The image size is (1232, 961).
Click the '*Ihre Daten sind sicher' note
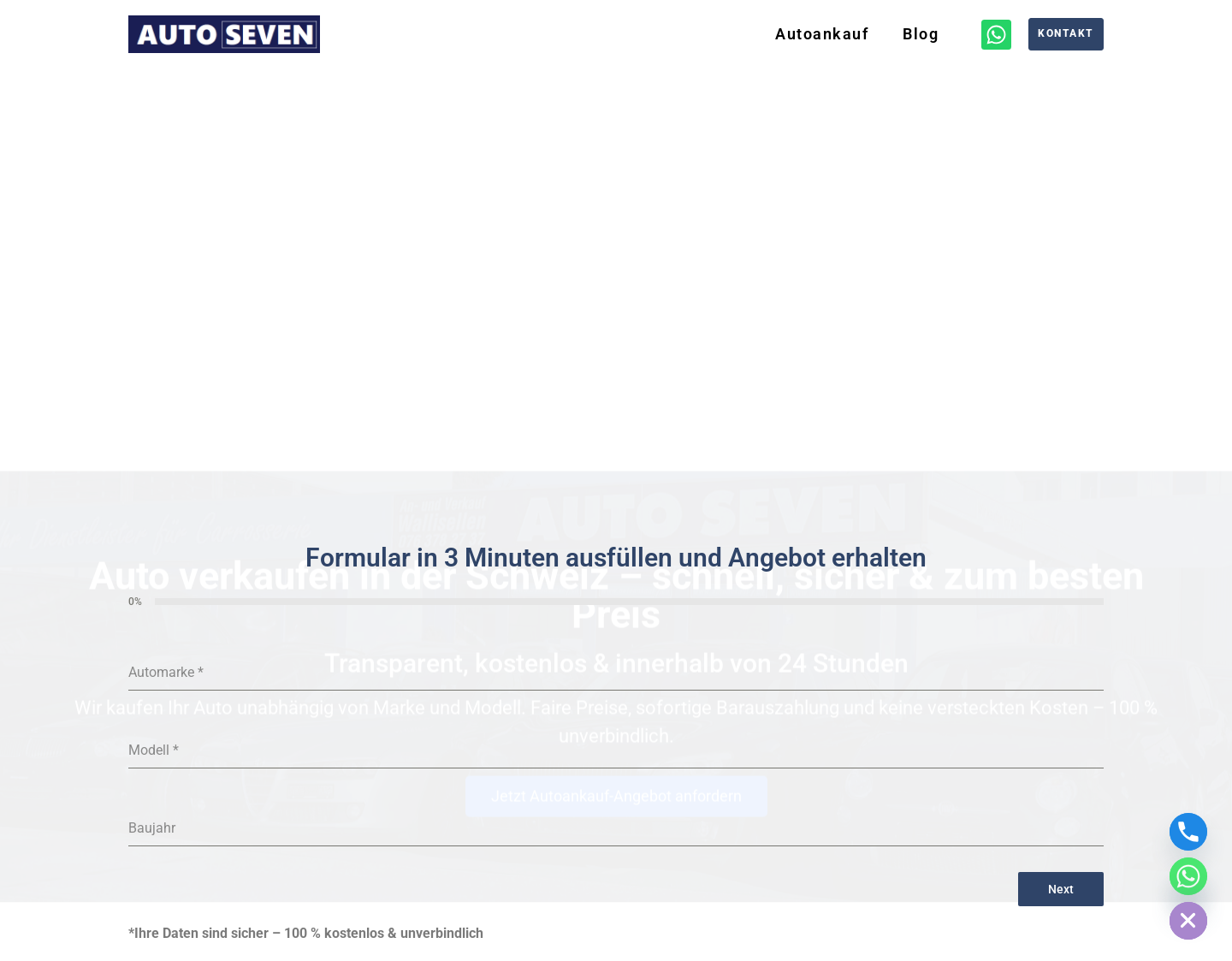305,934
